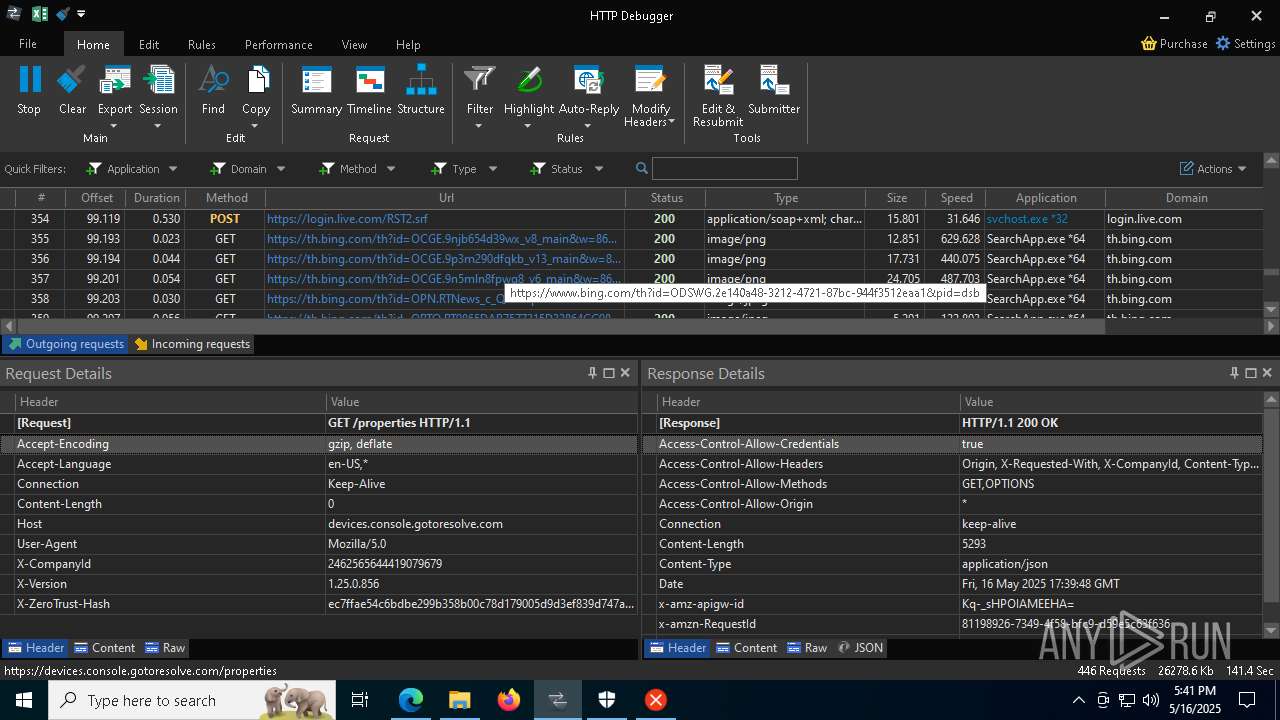The image size is (1280, 720).
Task: Show request Raw tab
Action: click(x=165, y=648)
